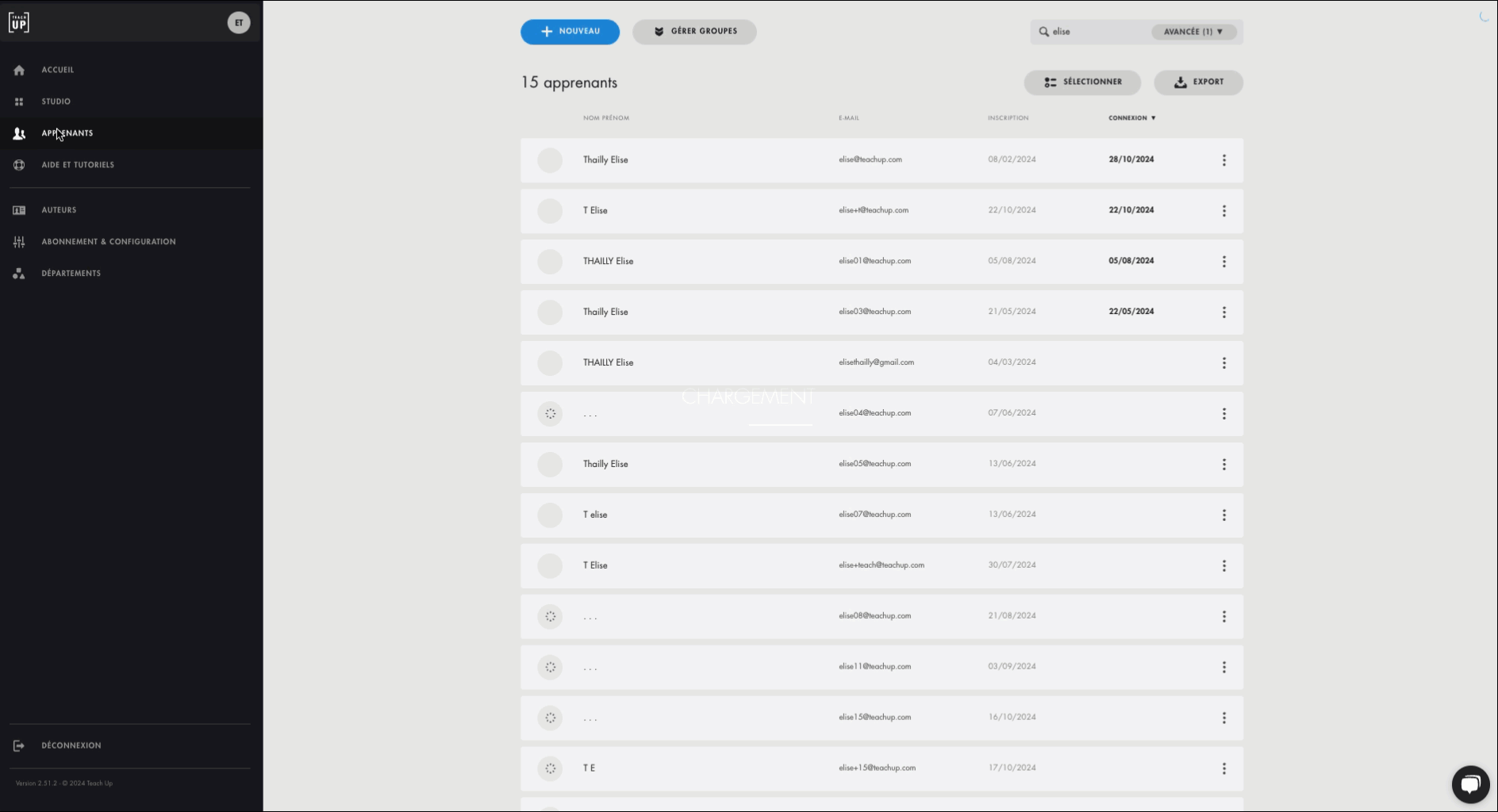
Task: Click the Nouveau button
Action: pyautogui.click(x=570, y=32)
